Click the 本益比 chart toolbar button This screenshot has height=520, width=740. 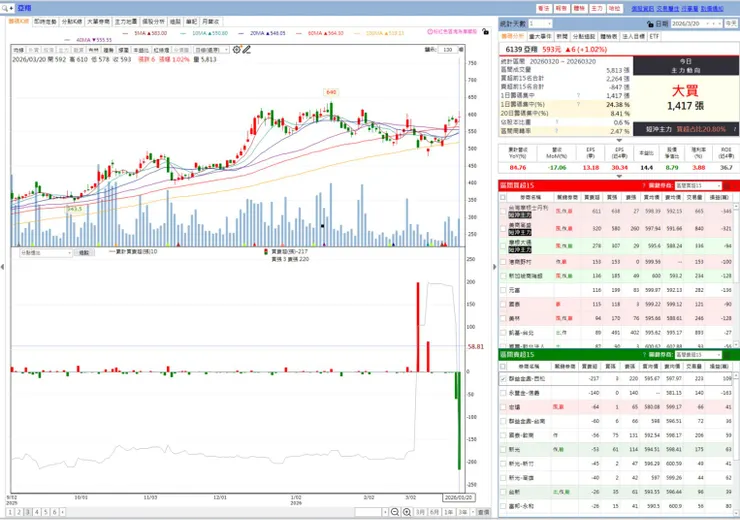pyautogui.click(x=141, y=50)
